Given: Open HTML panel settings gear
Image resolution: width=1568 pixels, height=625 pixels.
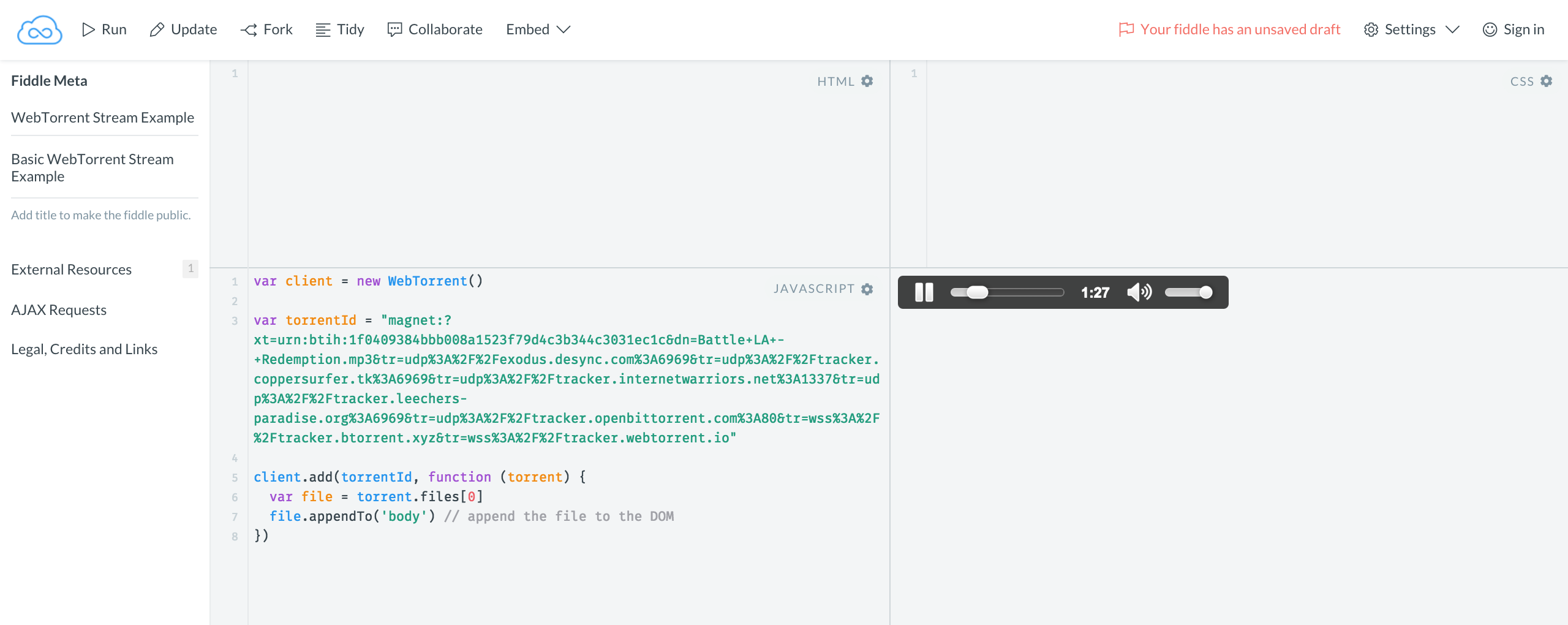Looking at the screenshot, I should 867,81.
